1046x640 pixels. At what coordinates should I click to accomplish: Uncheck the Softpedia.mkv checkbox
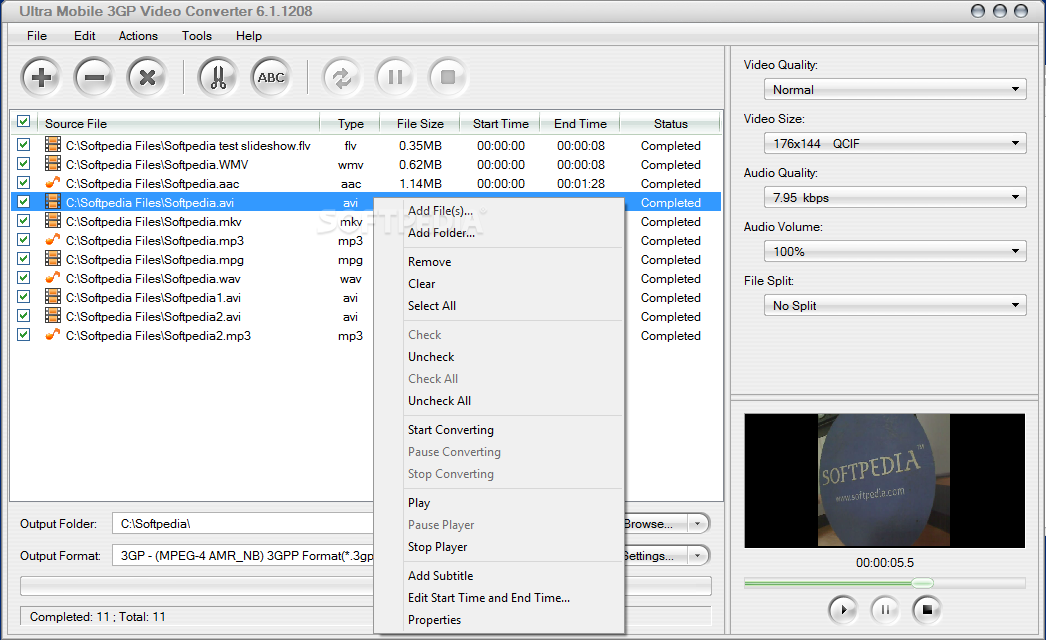coord(23,220)
